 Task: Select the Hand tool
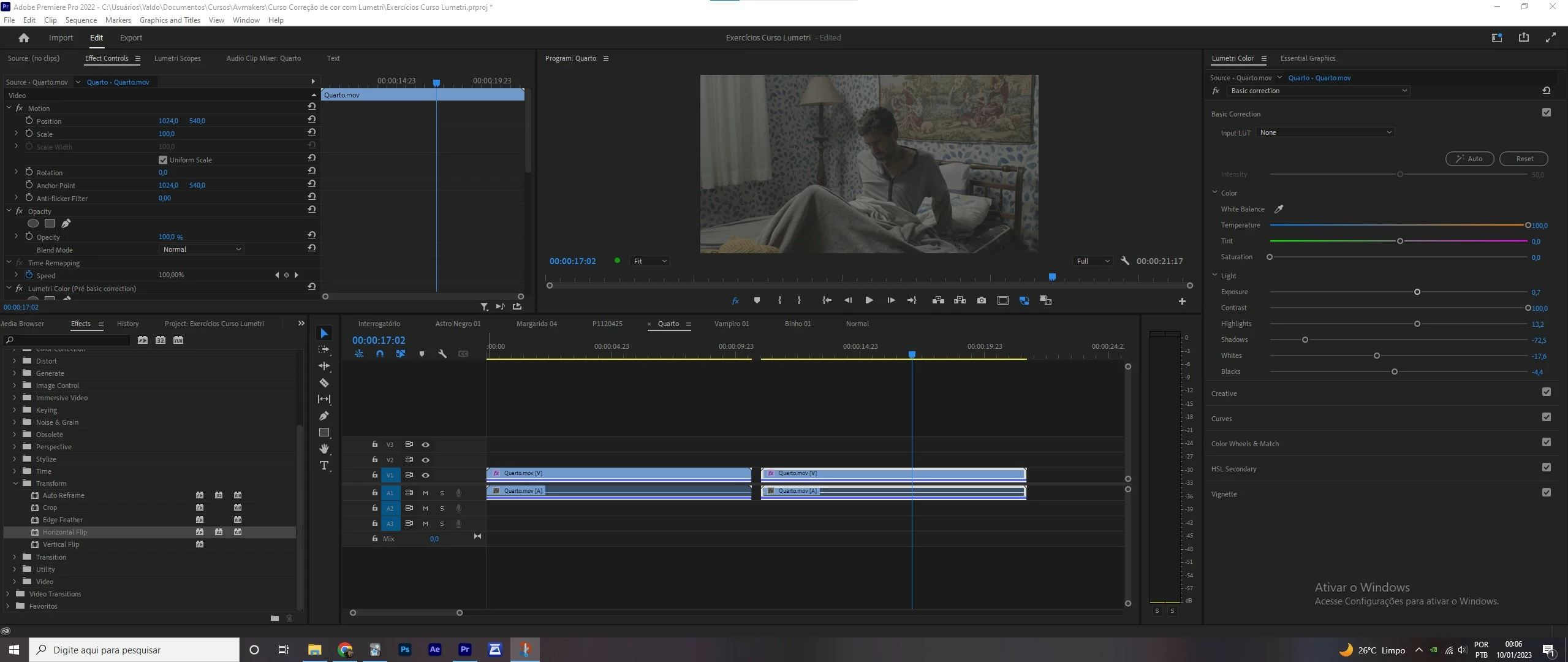coord(324,449)
